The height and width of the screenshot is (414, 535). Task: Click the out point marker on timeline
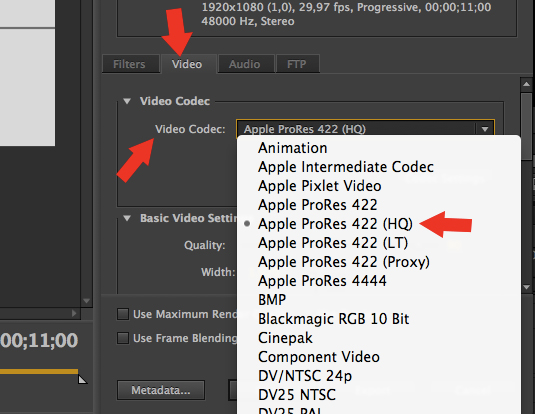point(82,379)
